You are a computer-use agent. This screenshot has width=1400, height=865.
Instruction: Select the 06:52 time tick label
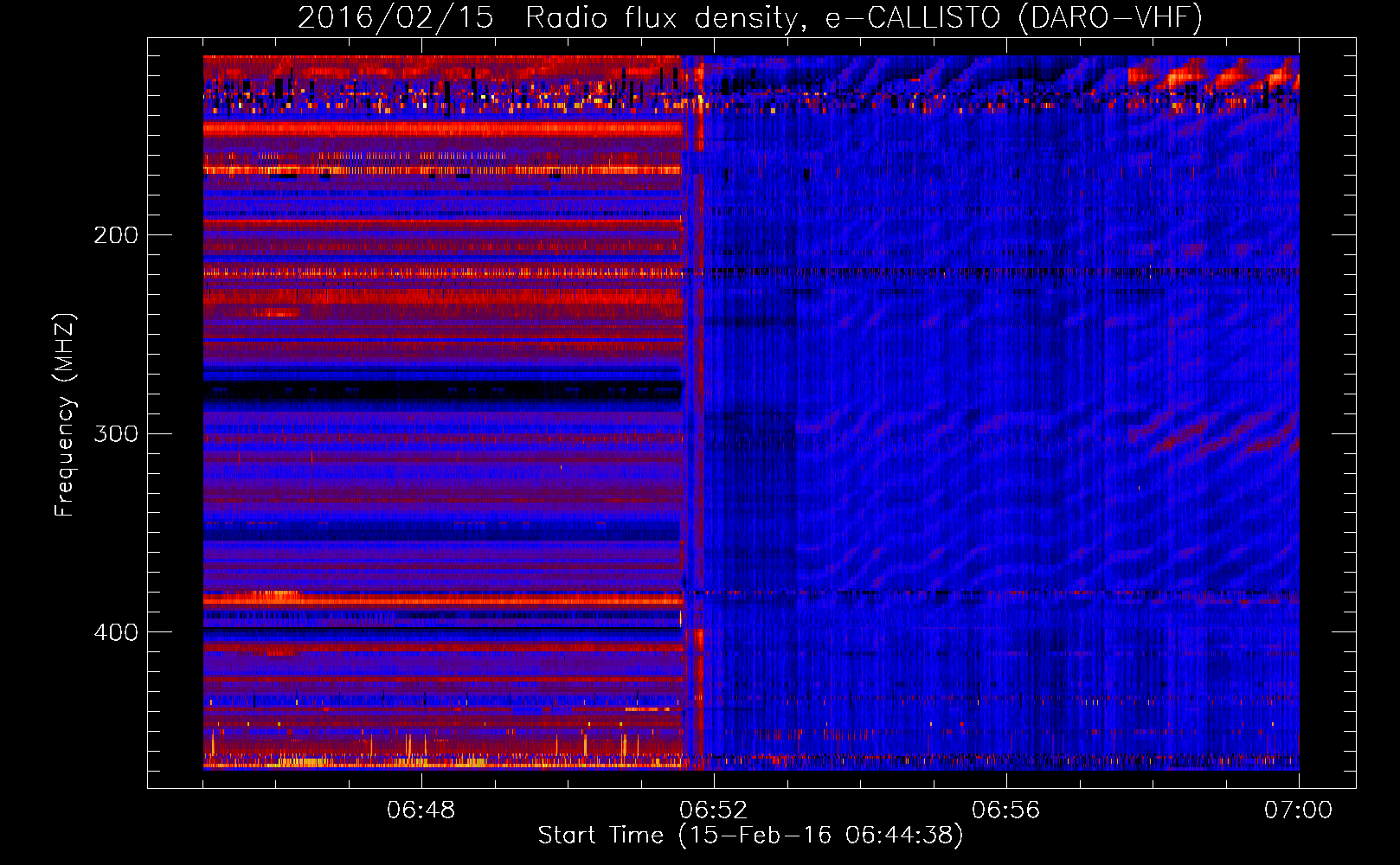714,811
